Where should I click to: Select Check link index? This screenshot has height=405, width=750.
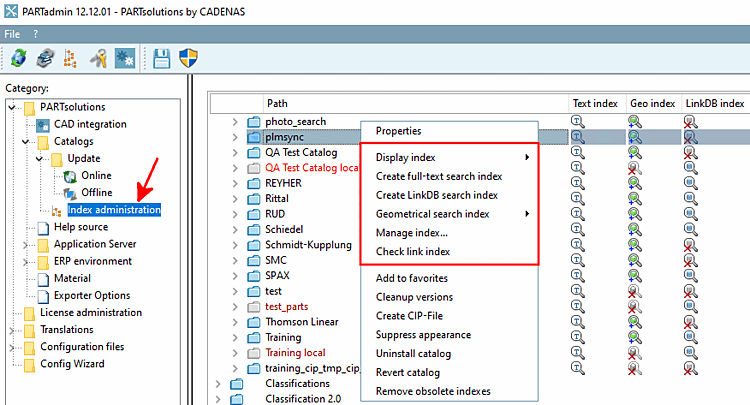click(413, 252)
